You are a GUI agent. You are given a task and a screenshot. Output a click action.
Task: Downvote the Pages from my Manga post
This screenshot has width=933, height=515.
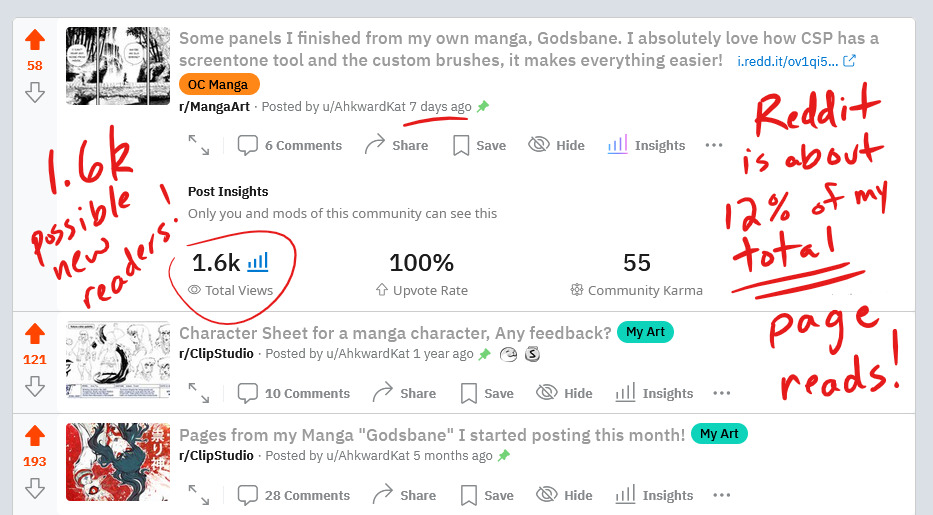pos(35,488)
